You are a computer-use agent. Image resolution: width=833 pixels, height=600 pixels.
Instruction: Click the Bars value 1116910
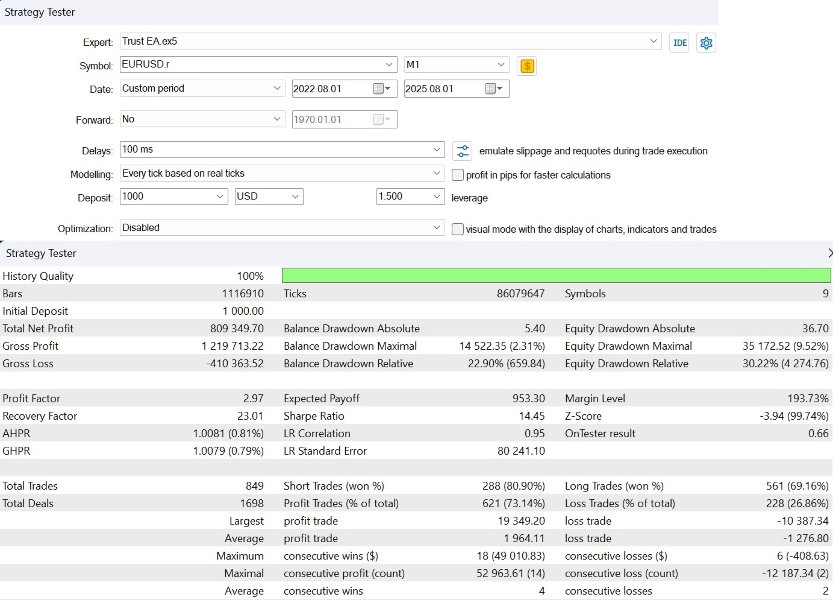pos(243,293)
